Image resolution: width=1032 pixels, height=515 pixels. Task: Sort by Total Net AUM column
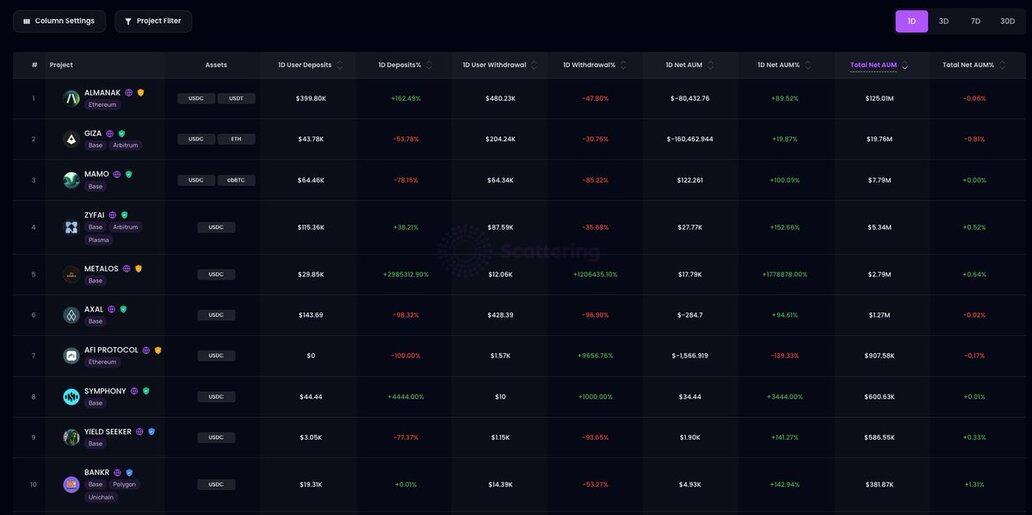tap(874, 65)
